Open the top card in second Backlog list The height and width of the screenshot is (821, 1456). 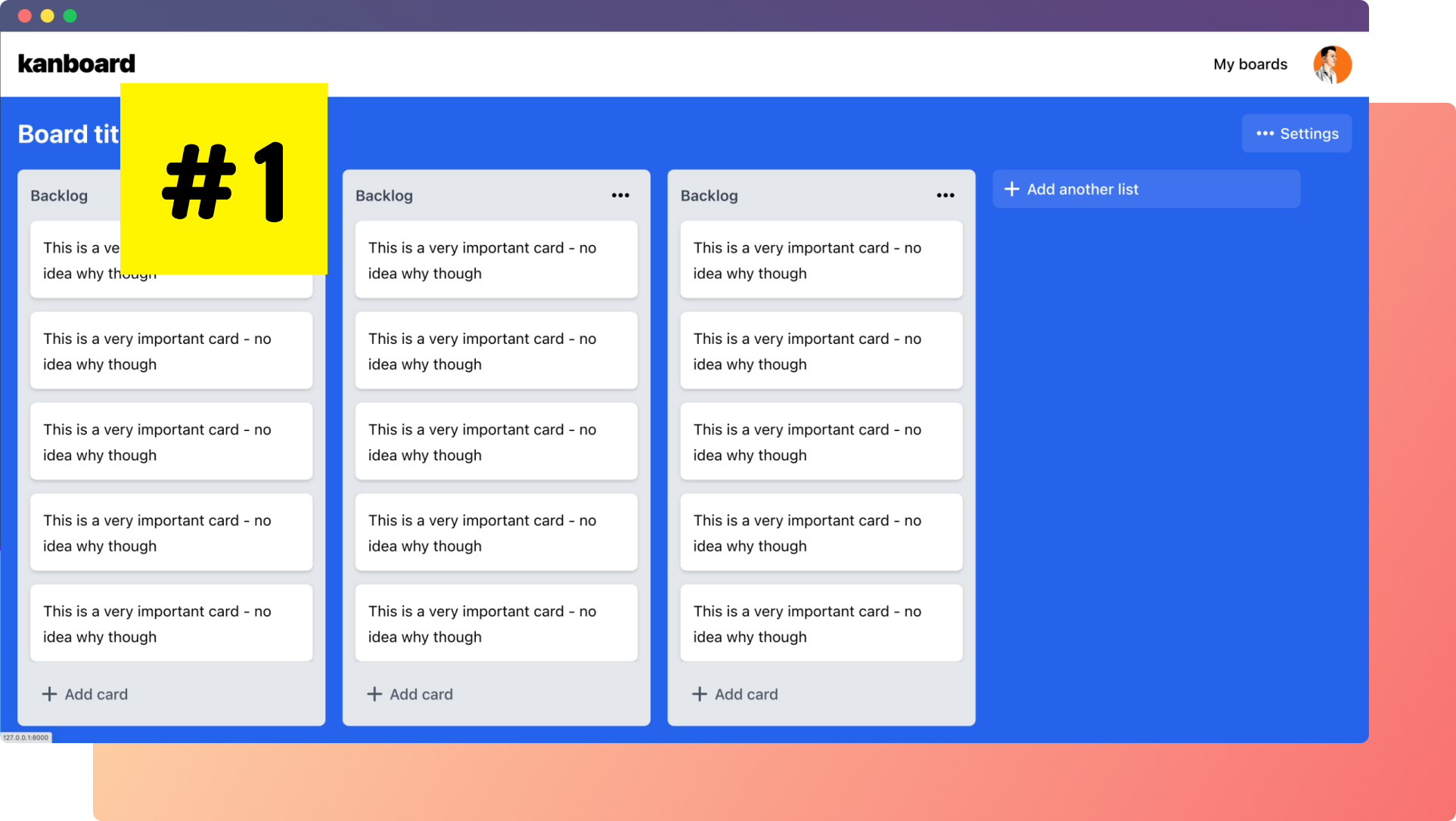tap(496, 260)
